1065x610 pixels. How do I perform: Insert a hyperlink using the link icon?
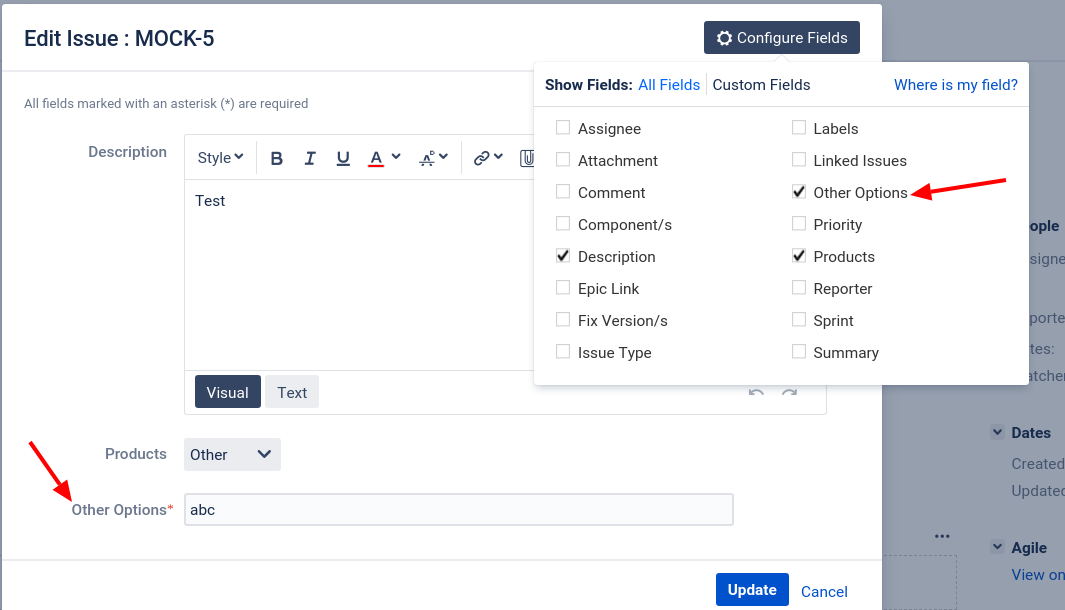coord(483,158)
